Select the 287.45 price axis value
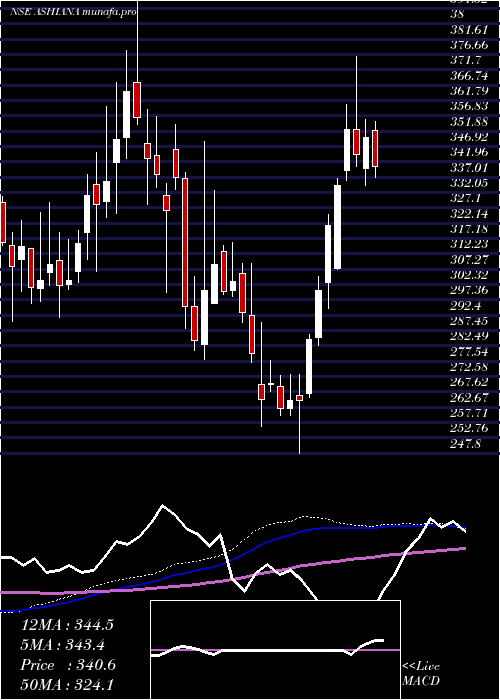Screen dimensions: 500x700 (469, 321)
